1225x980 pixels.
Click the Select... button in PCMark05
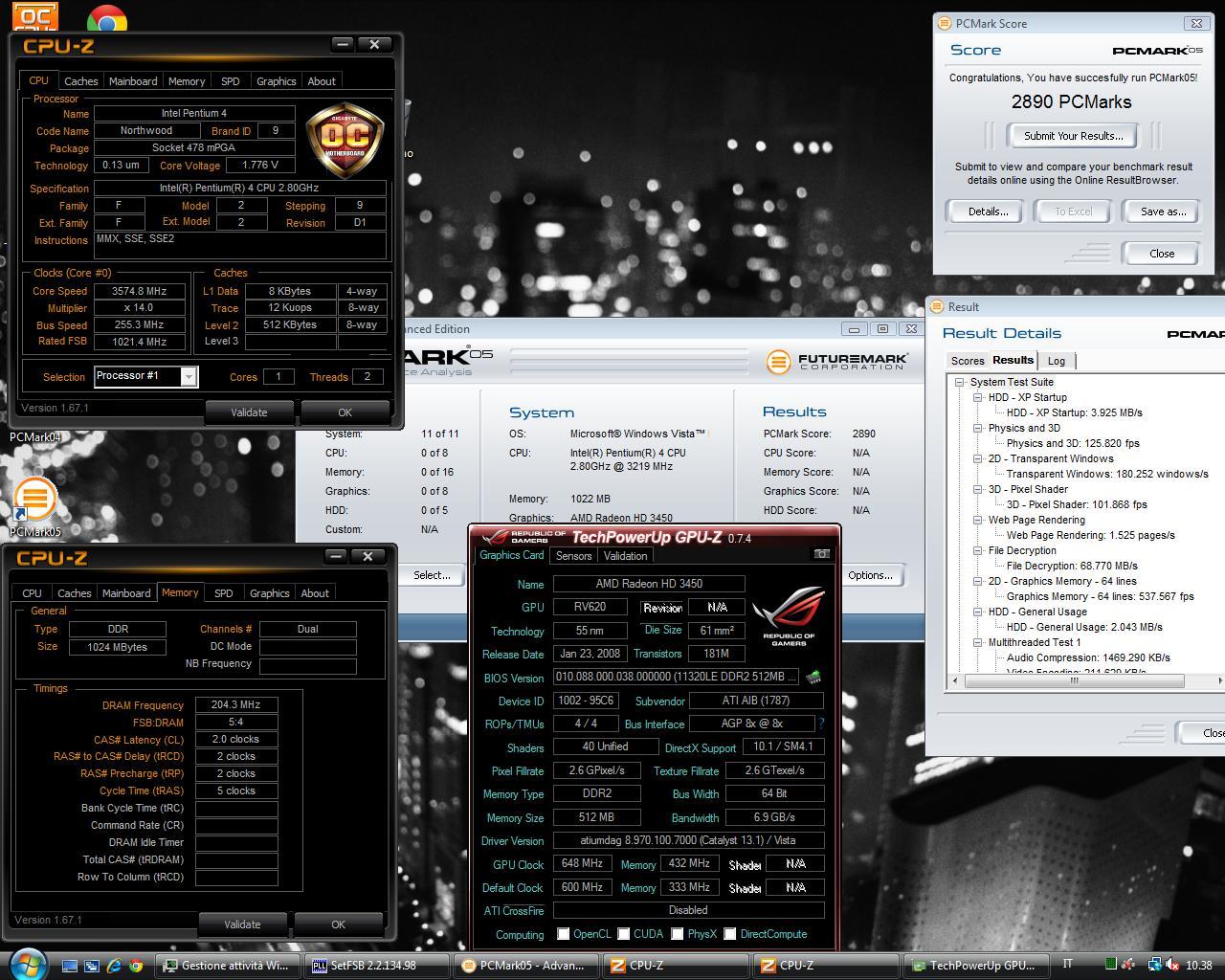(x=432, y=575)
